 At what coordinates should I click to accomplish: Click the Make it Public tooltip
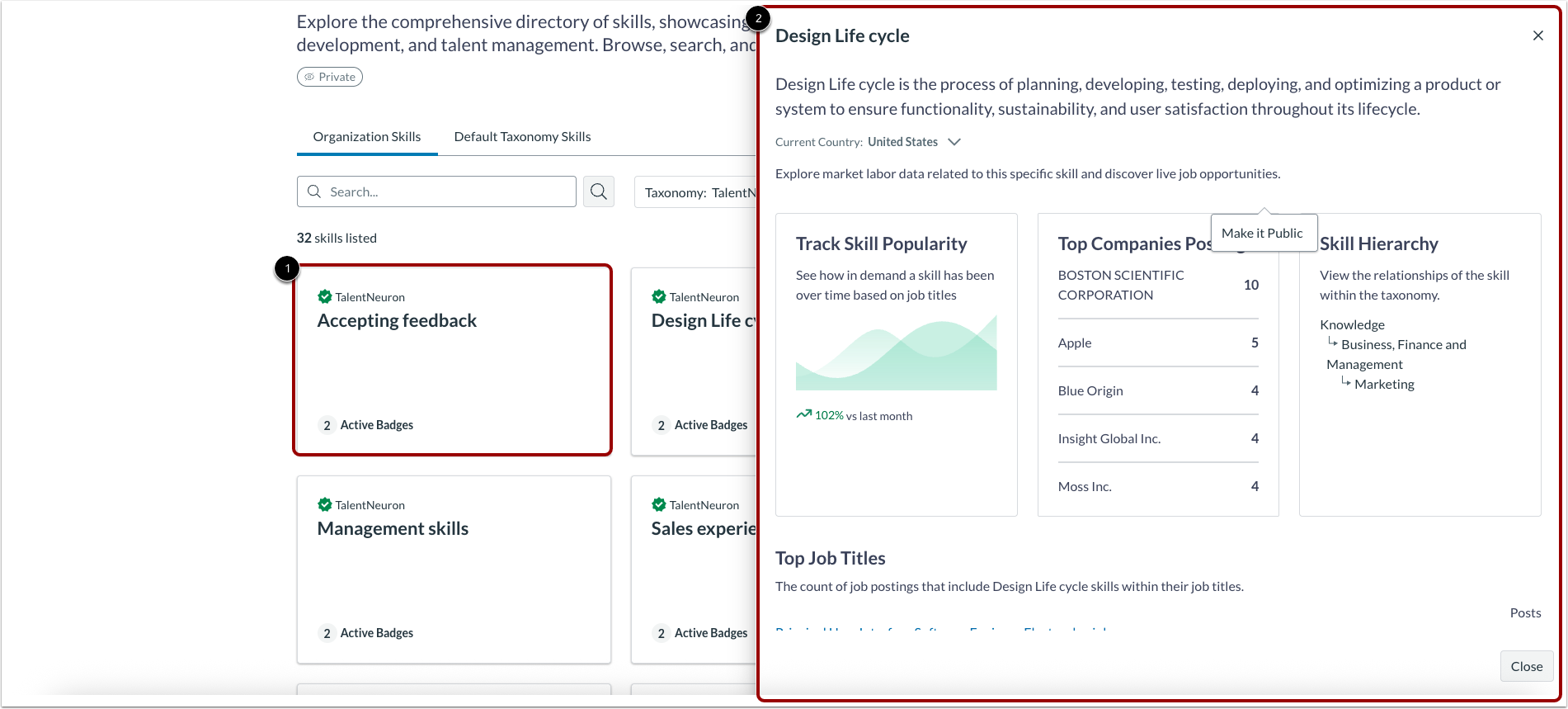[1263, 233]
